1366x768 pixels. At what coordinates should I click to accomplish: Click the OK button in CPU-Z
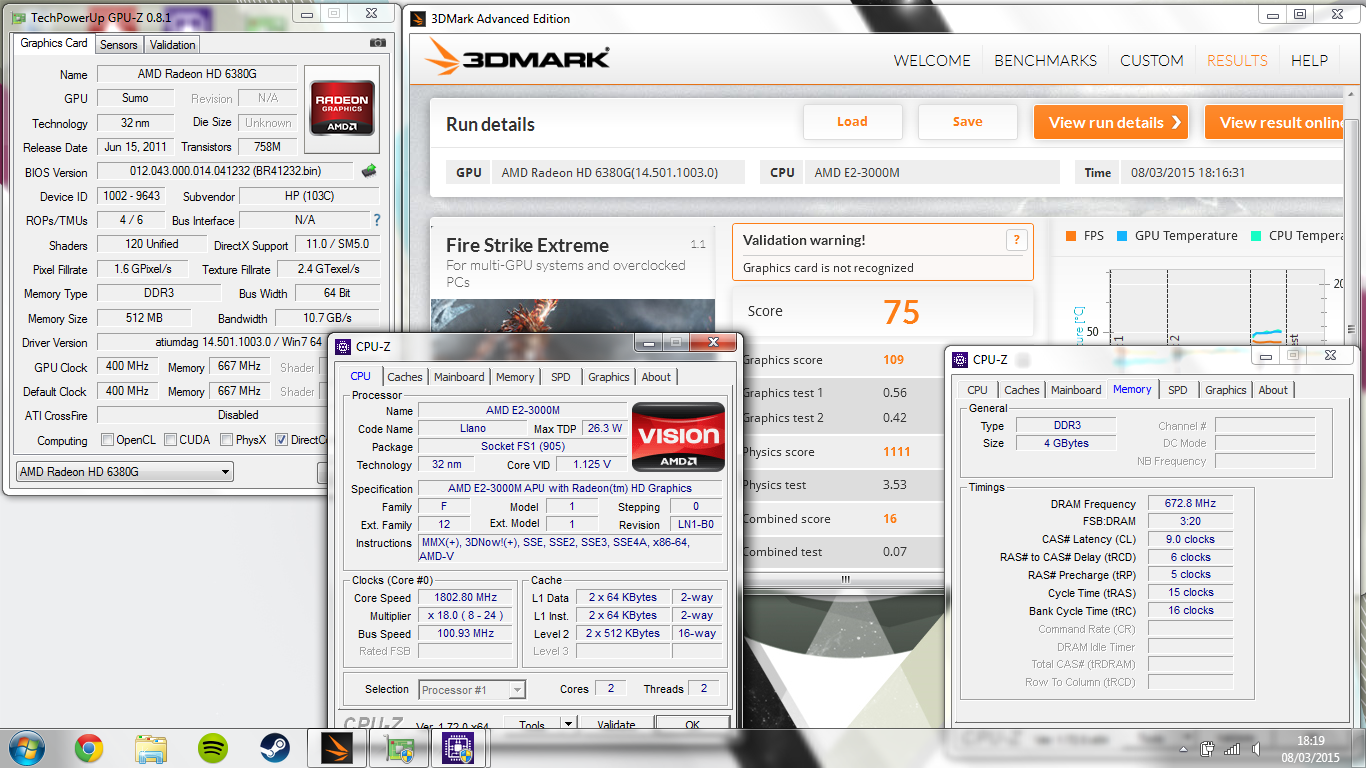click(x=692, y=725)
